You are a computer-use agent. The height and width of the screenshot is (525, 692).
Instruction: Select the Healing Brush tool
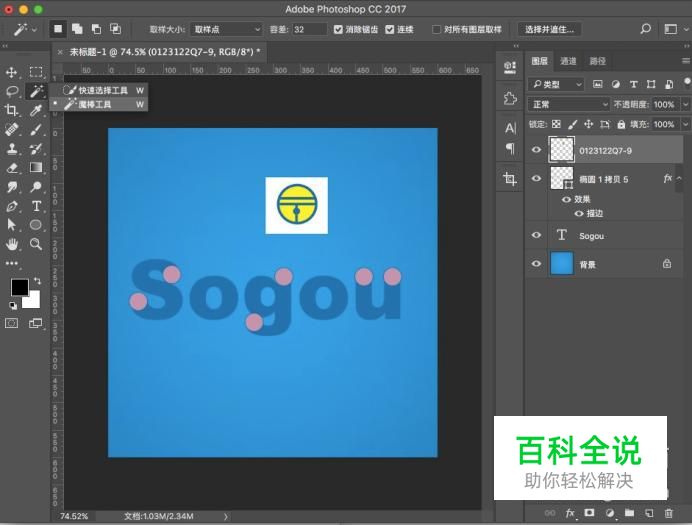[11, 129]
